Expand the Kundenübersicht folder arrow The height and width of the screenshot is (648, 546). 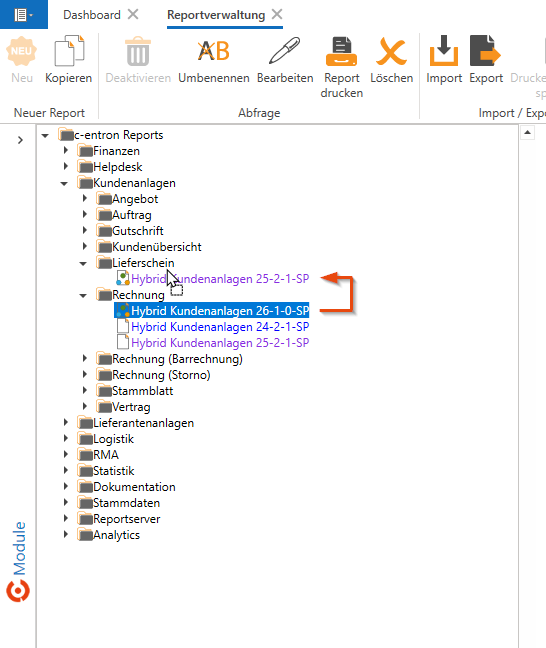pyautogui.click(x=85, y=246)
